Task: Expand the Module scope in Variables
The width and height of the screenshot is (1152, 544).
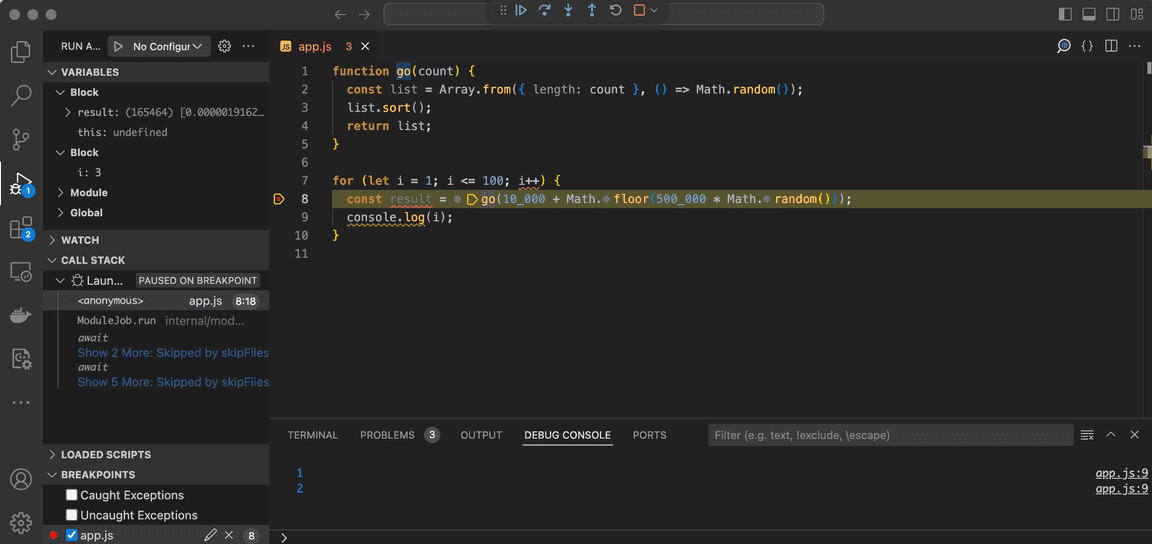Action: point(89,192)
